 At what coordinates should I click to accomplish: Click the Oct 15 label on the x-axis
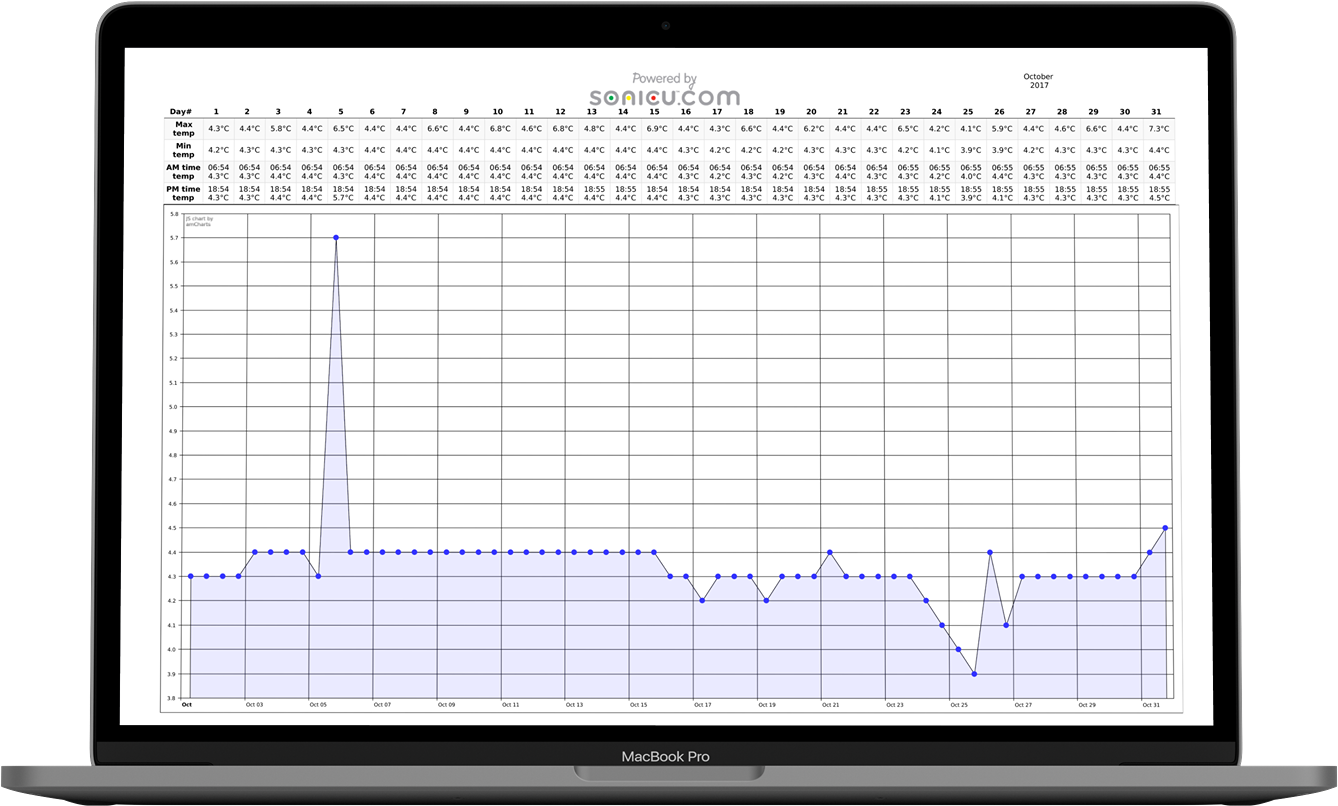(x=637, y=703)
